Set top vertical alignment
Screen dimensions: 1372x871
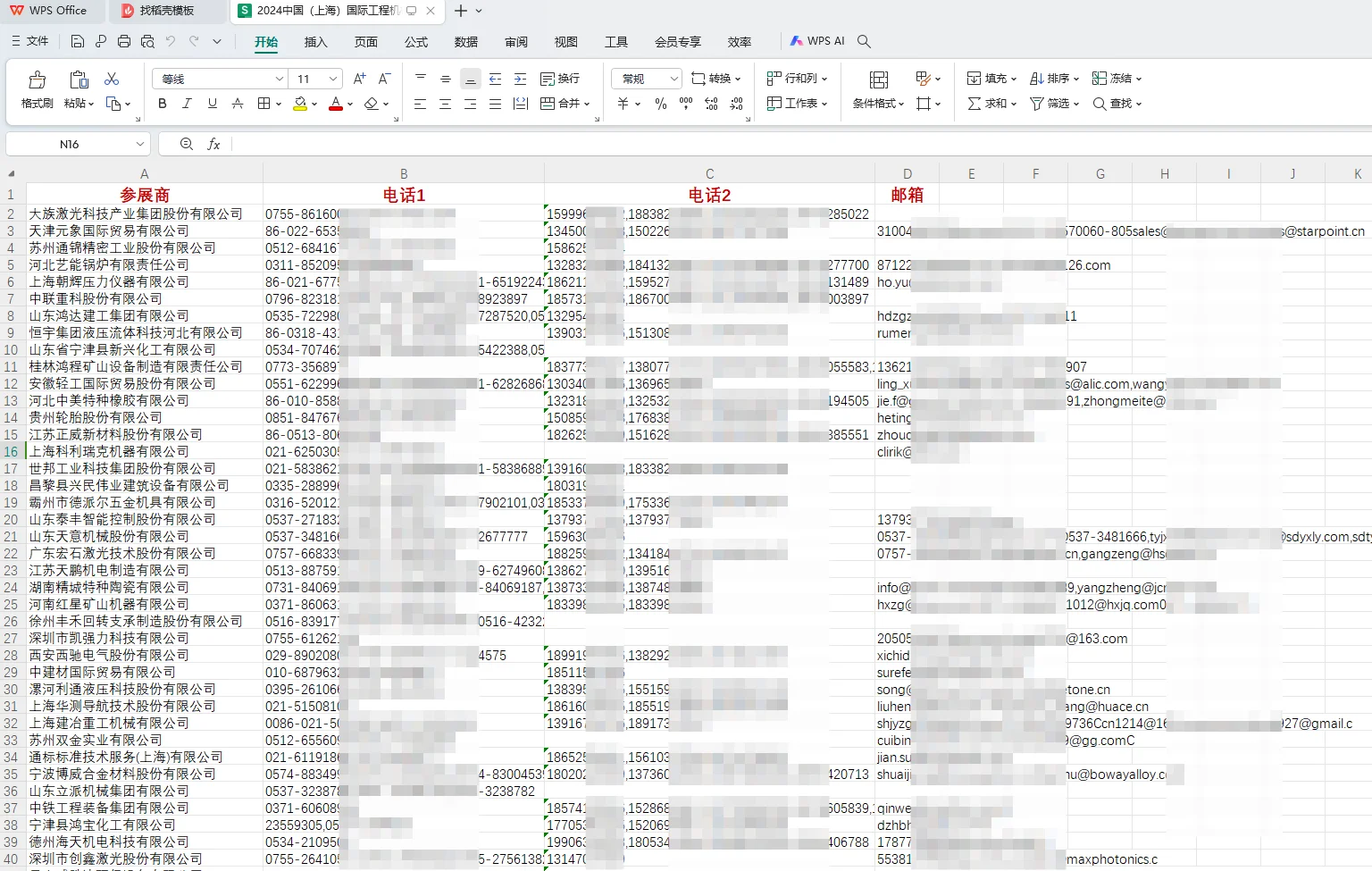(421, 79)
